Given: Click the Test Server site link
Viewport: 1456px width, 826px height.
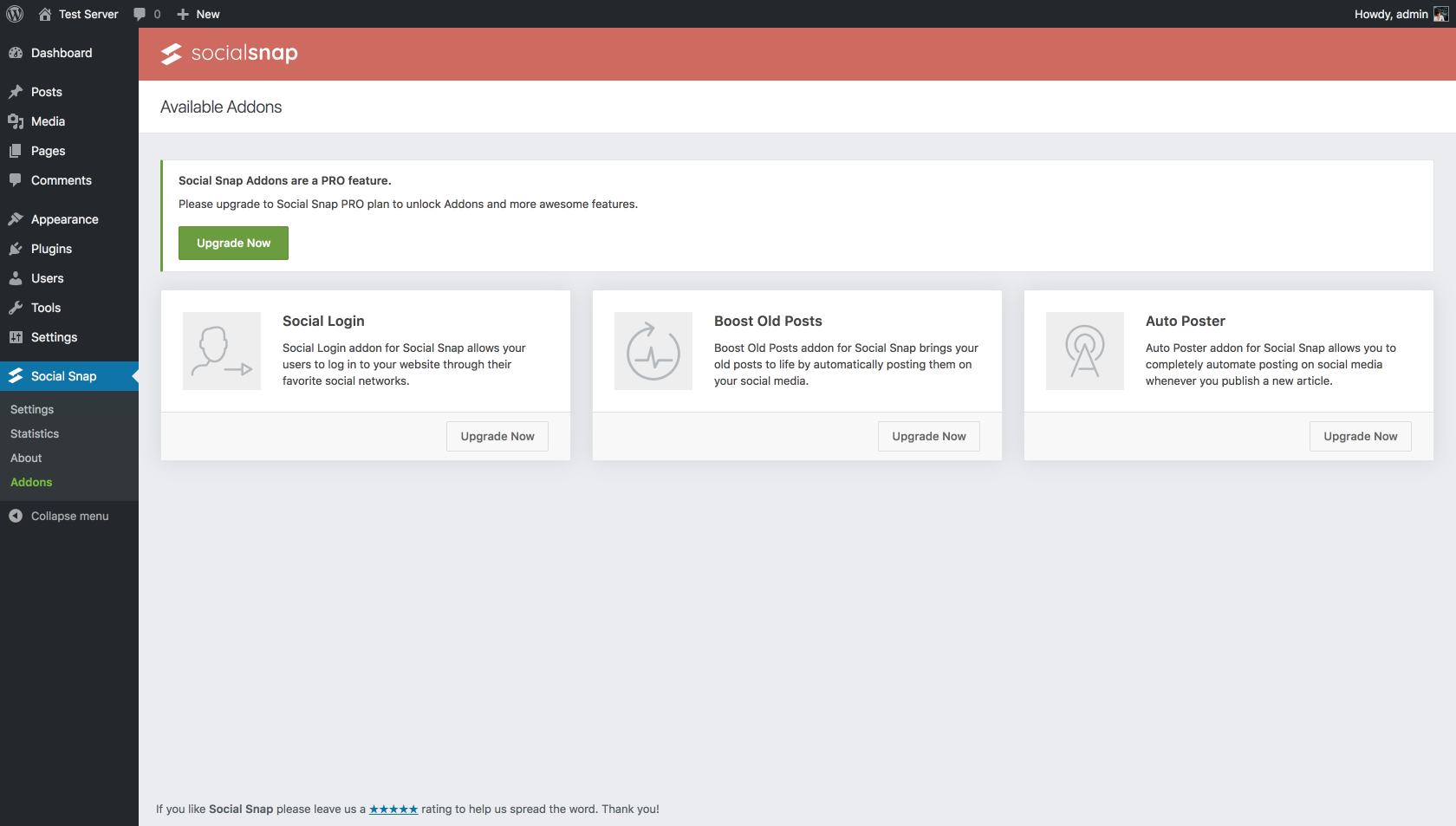Looking at the screenshot, I should [88, 14].
